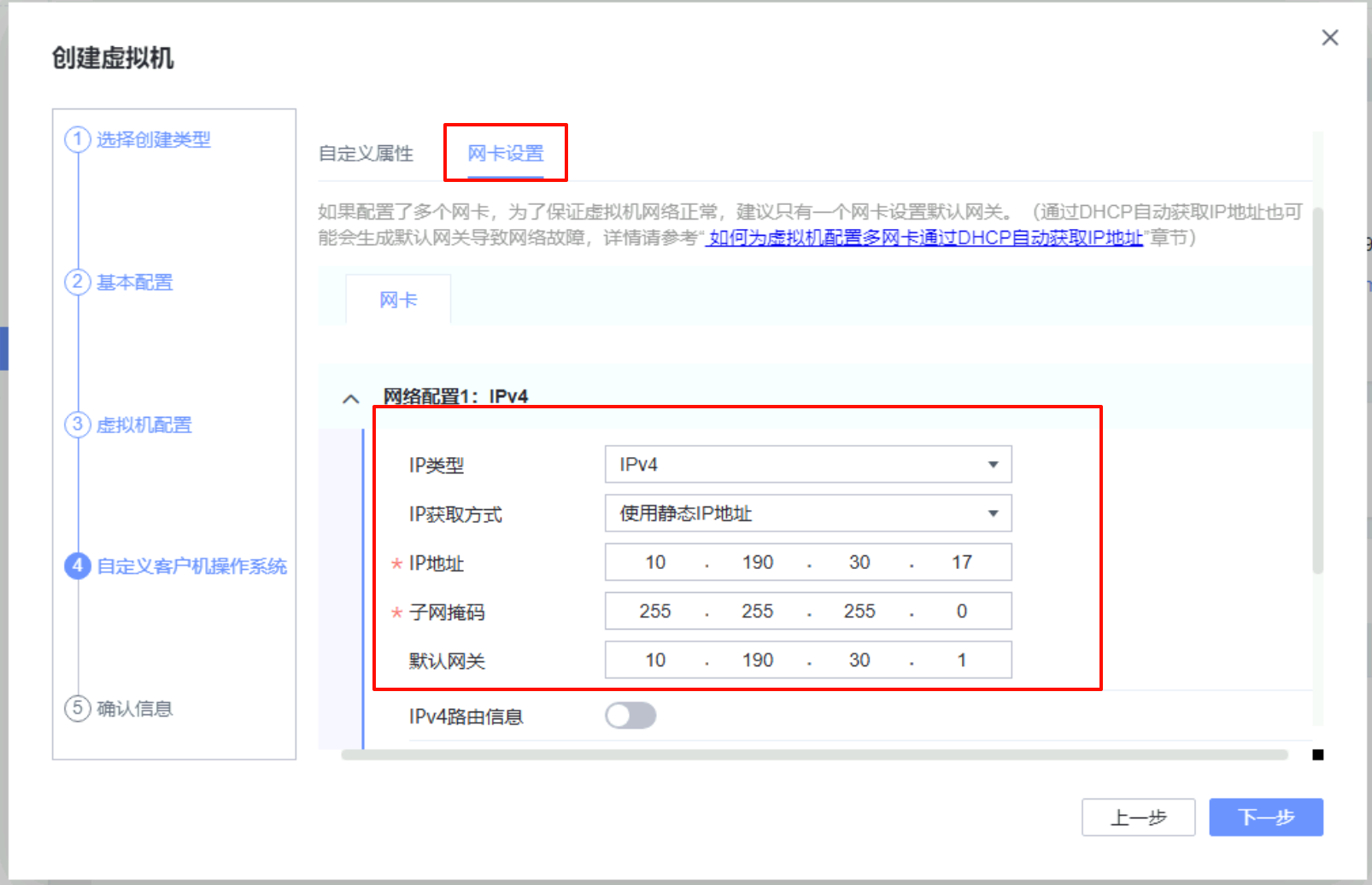Click step 1 circle 选择创建类型
This screenshot has width=1372, height=885.
point(78,139)
